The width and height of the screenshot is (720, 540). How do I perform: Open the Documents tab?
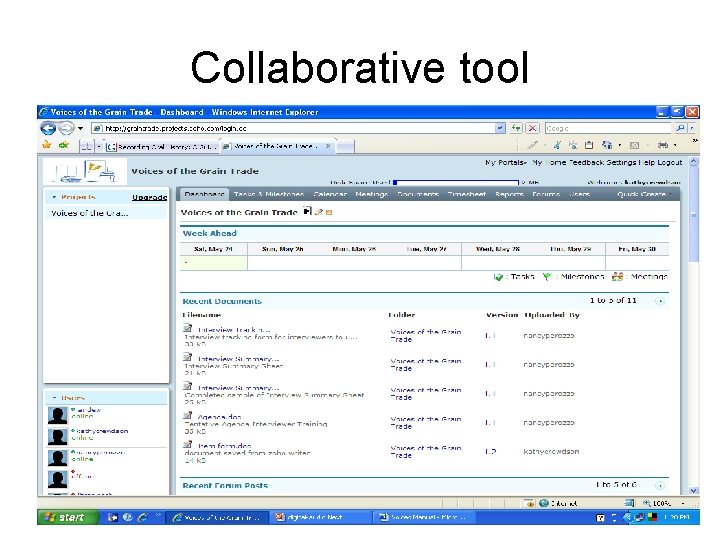pyautogui.click(x=418, y=194)
